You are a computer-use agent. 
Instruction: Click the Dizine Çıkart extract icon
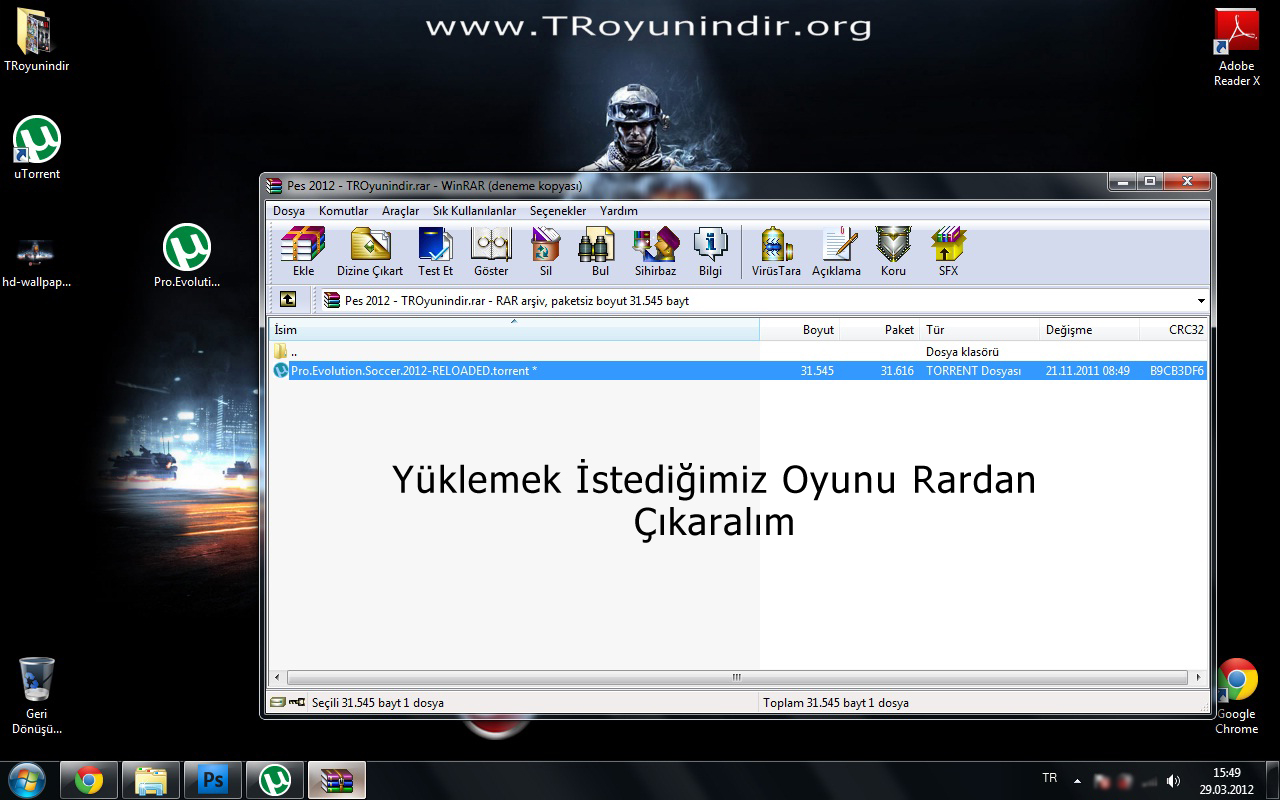(x=370, y=252)
